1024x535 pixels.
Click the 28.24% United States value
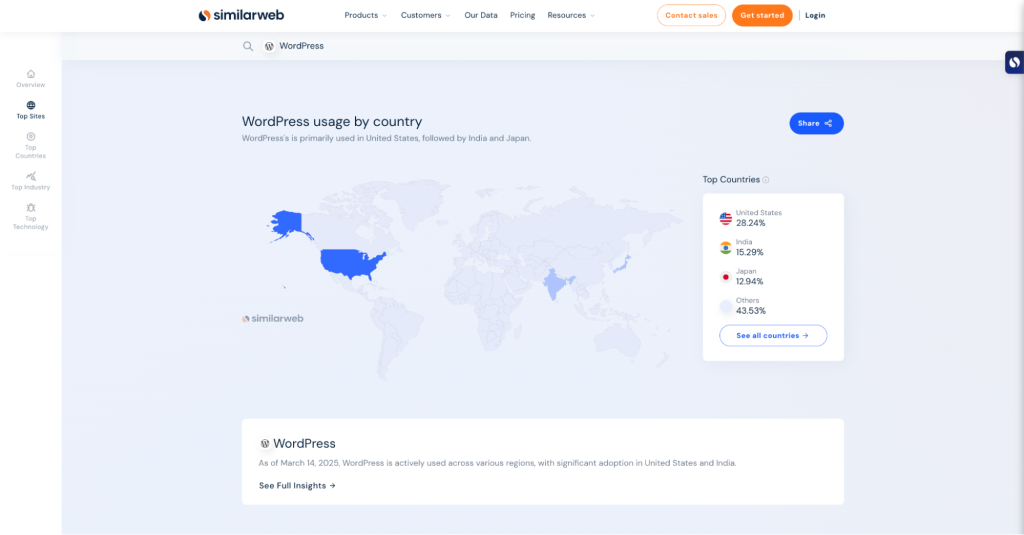(750, 223)
